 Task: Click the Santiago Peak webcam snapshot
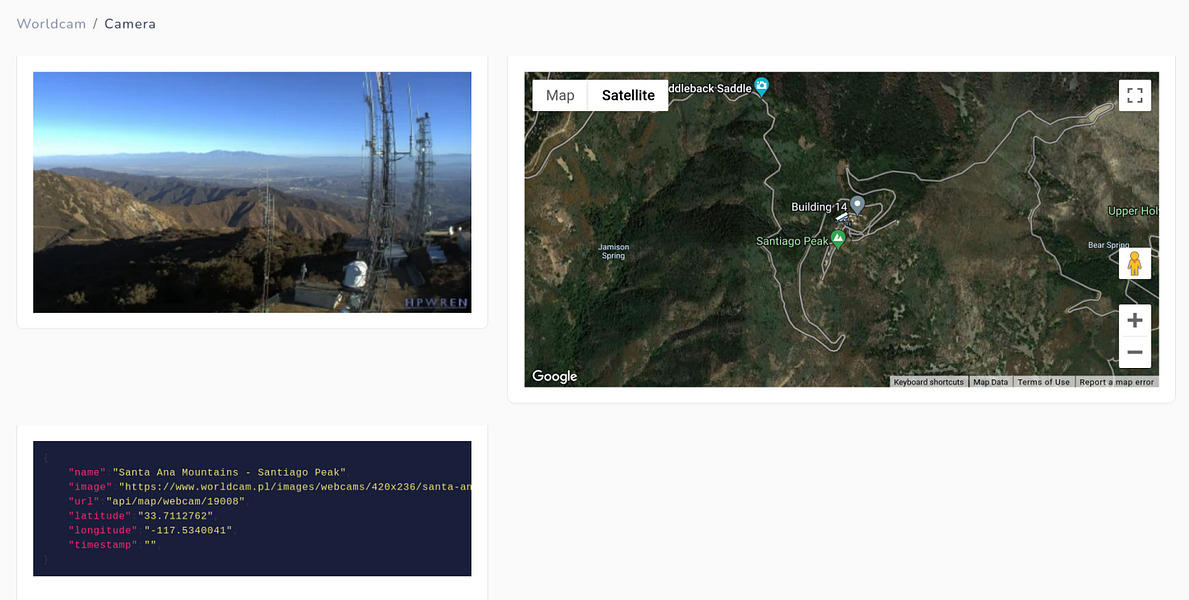[x=252, y=192]
